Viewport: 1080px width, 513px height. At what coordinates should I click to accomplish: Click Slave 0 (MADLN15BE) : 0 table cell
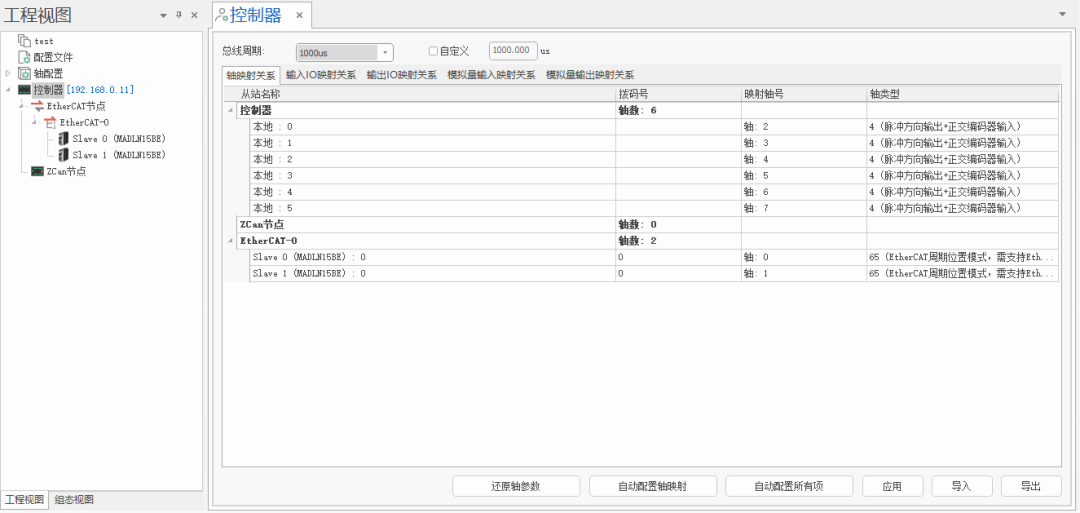pos(433,258)
